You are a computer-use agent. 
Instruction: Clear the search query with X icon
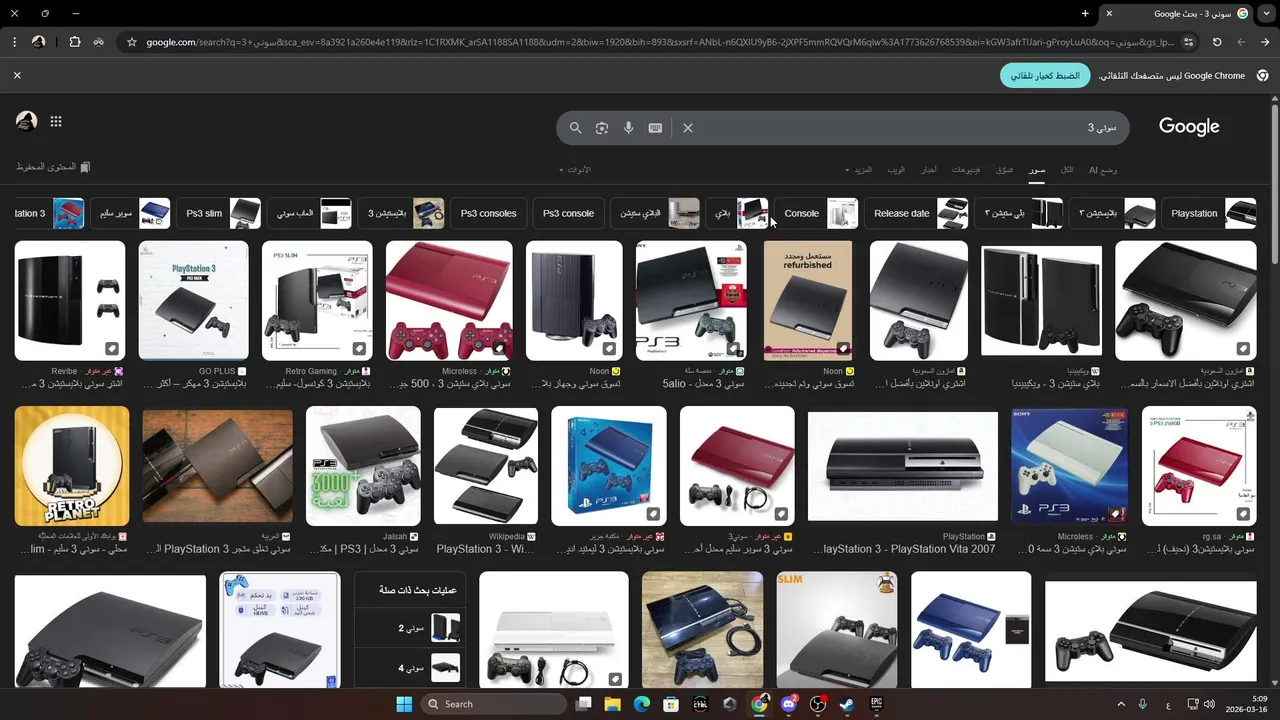688,128
